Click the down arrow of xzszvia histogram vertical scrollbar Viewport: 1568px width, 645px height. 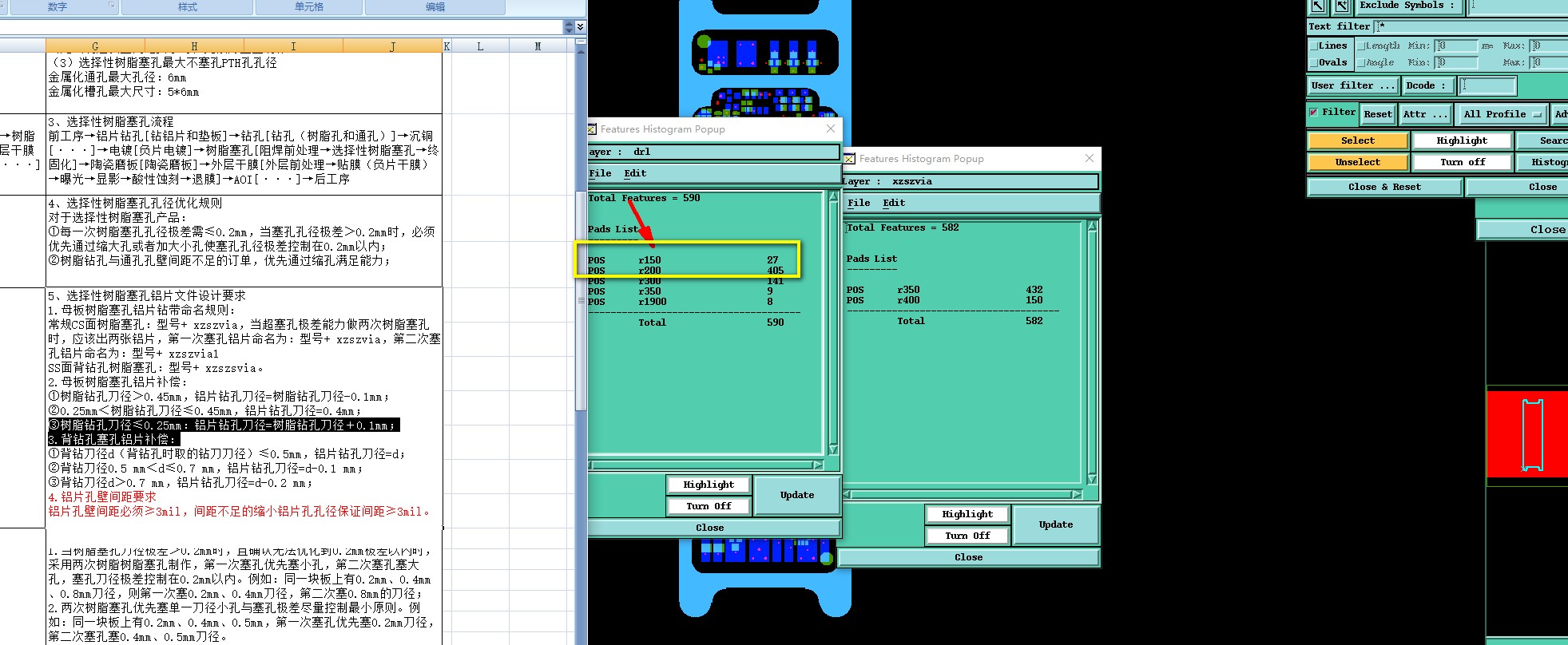[x=1092, y=479]
